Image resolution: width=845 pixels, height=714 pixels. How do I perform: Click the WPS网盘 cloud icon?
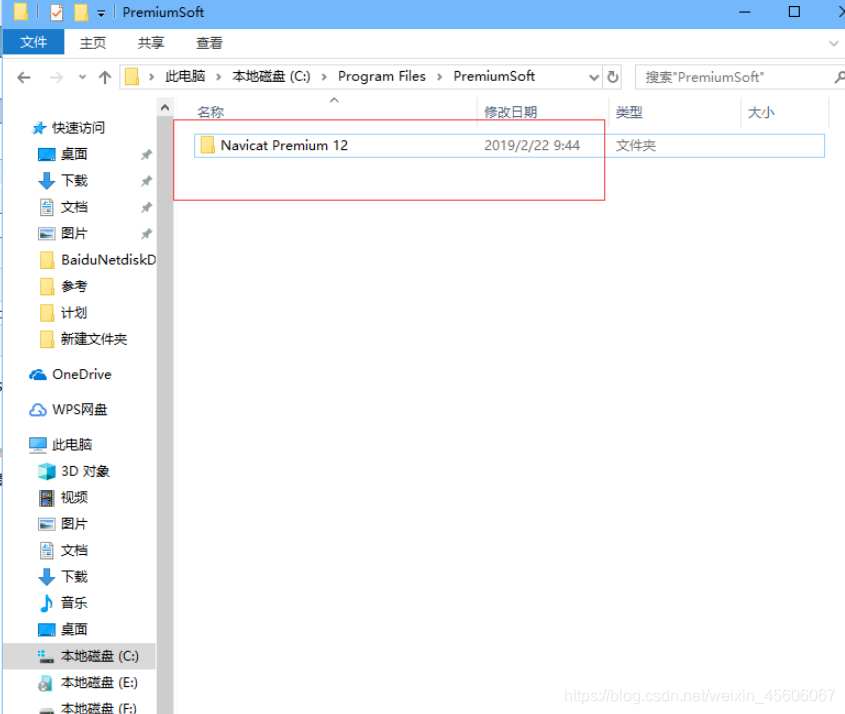point(38,410)
